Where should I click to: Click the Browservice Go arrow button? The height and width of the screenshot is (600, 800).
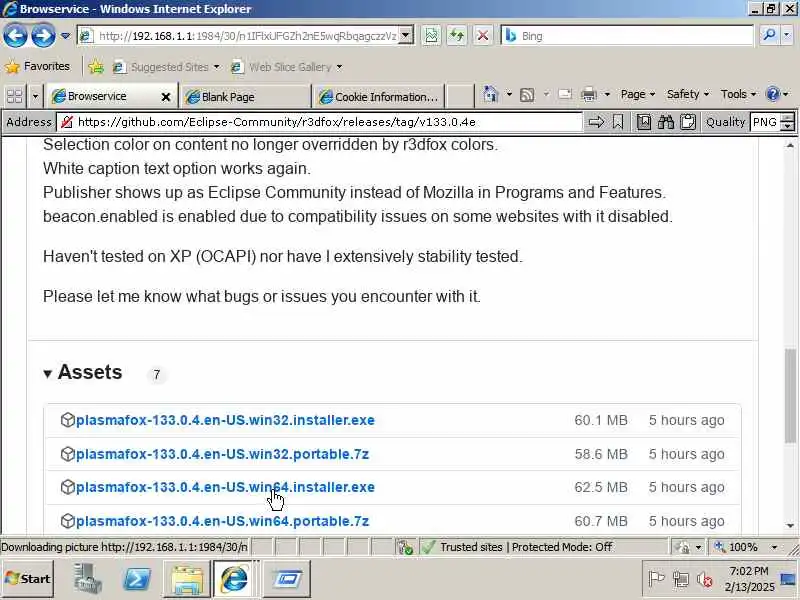tap(596, 122)
